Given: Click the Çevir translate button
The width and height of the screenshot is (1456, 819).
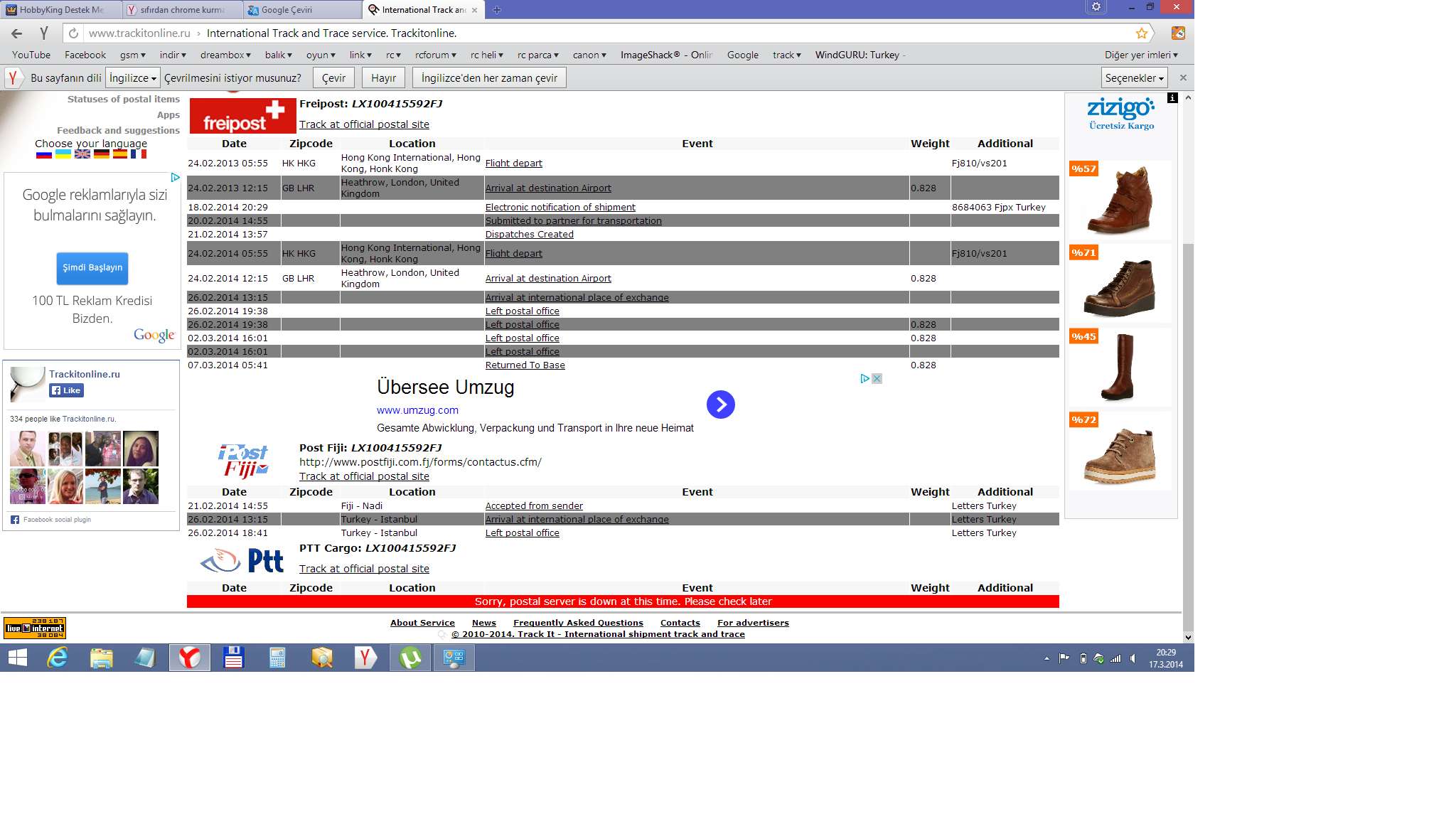Looking at the screenshot, I should click(x=333, y=77).
